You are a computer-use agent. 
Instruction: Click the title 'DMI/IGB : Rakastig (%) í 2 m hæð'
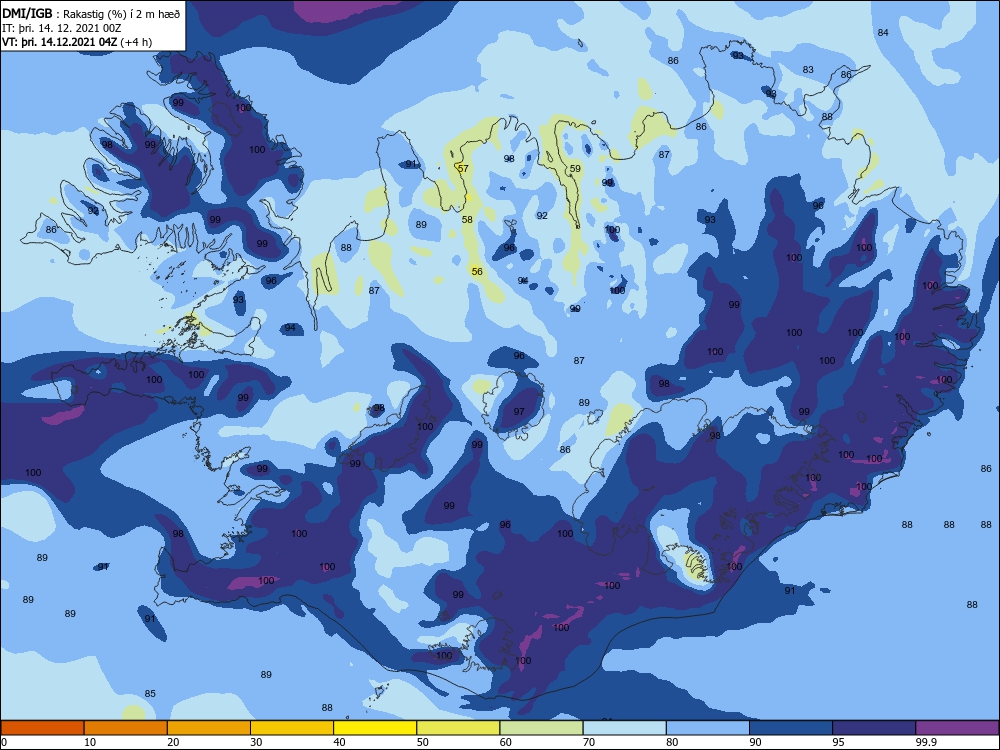pos(91,14)
